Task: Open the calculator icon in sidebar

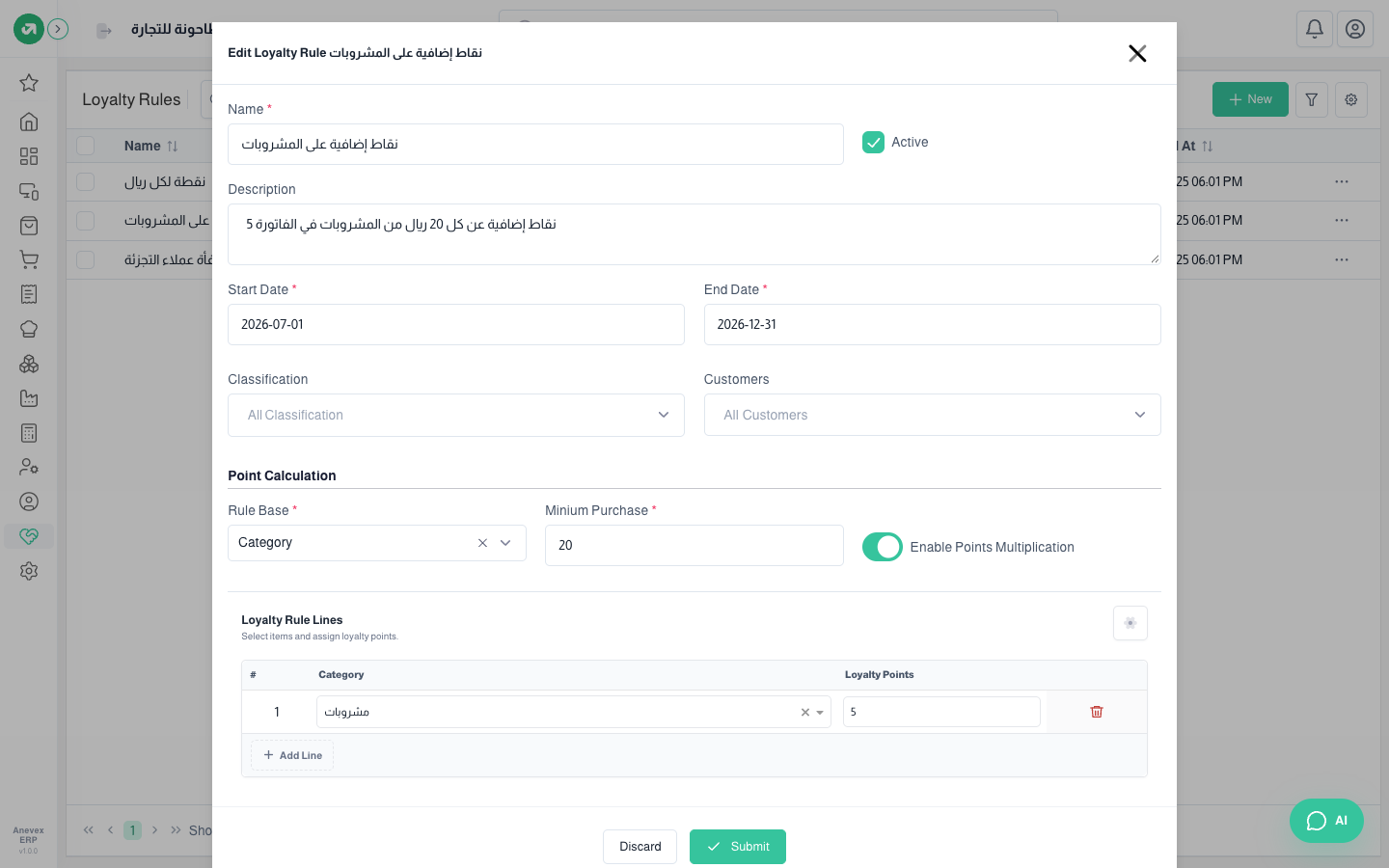Action: click(29, 433)
